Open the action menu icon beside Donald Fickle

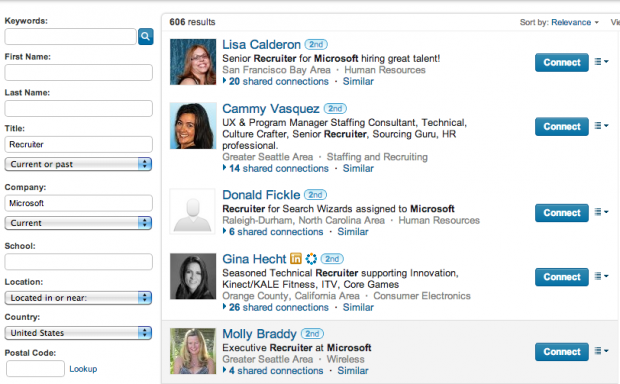(x=601, y=212)
